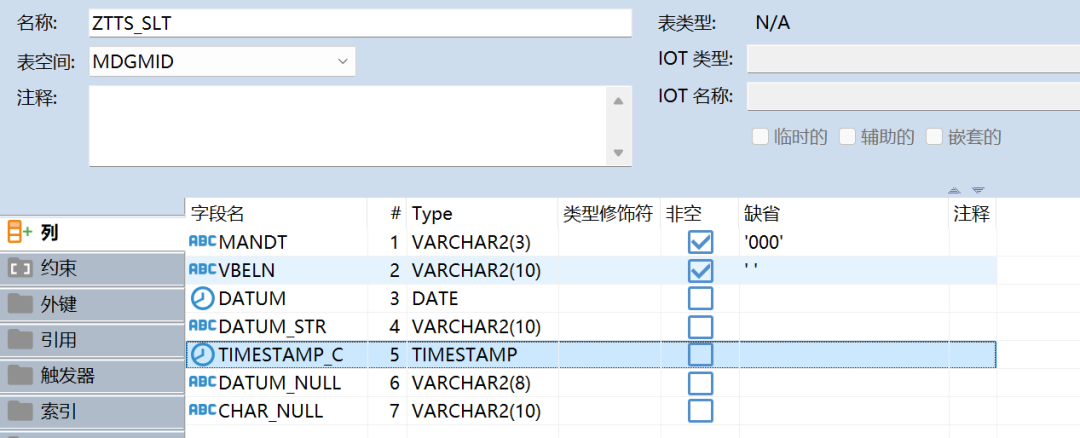Click the folder icon beside 外键
The image size is (1080, 438).
[x=20, y=303]
